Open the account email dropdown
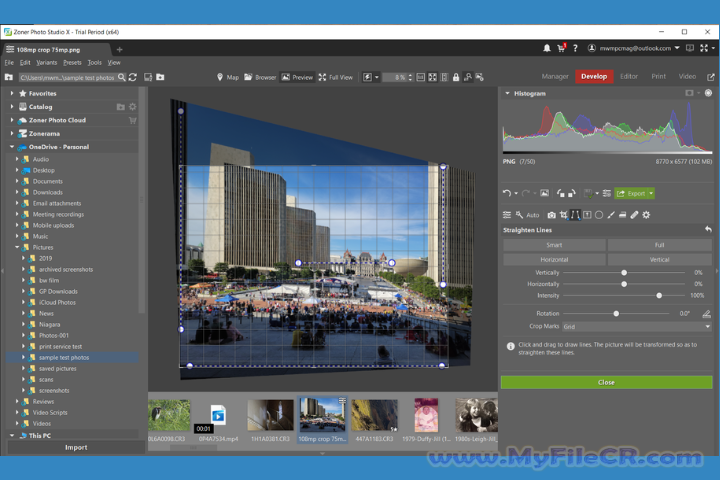Screen dimensions: 720x480 tap(677, 48)
